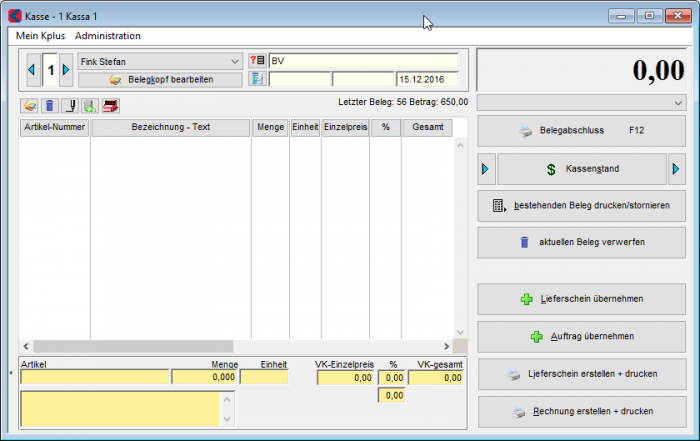Click the first empty field left of date

point(300,79)
